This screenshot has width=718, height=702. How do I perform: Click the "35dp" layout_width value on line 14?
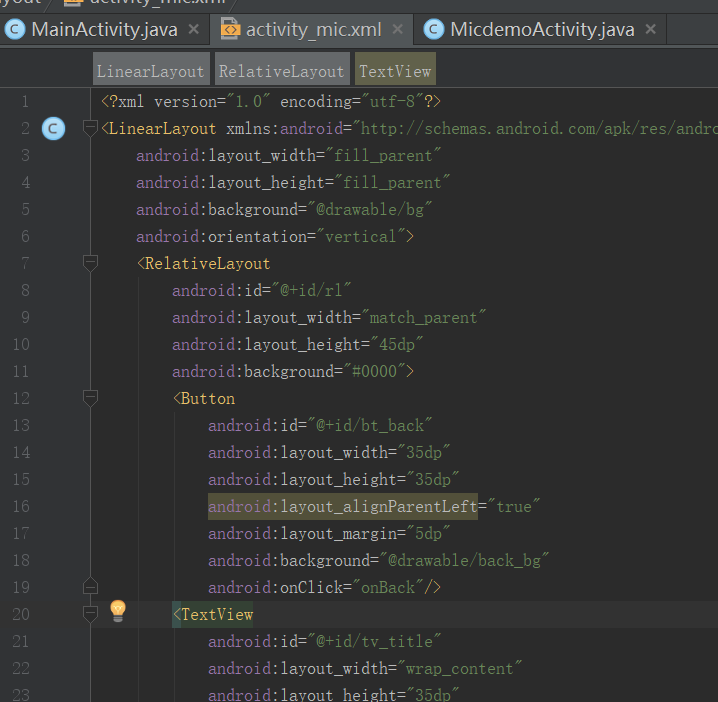[424, 452]
